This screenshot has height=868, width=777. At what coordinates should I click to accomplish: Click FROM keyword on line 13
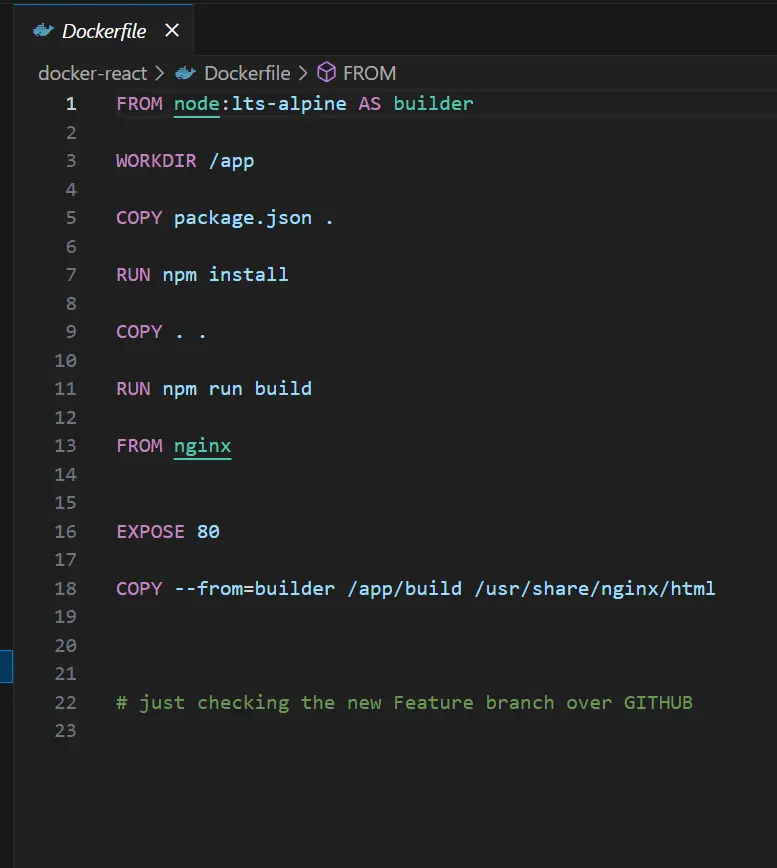[139, 446]
